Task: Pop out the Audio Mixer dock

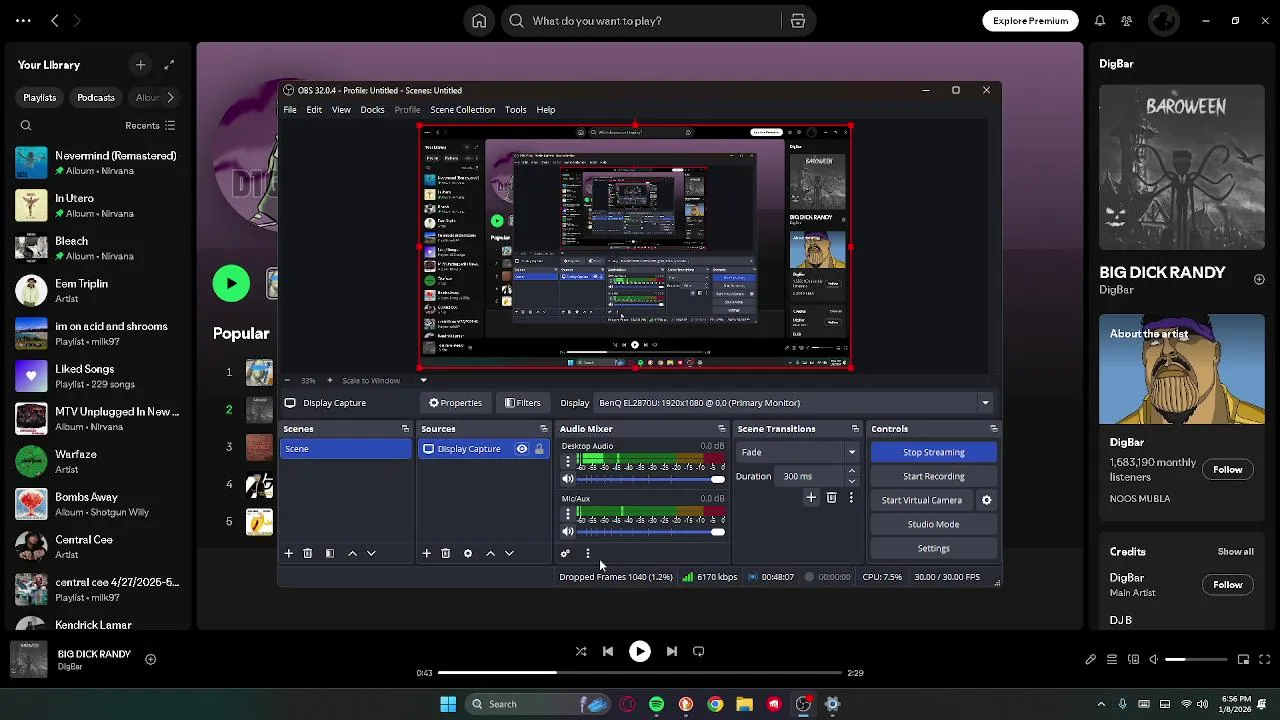Action: tap(722, 429)
